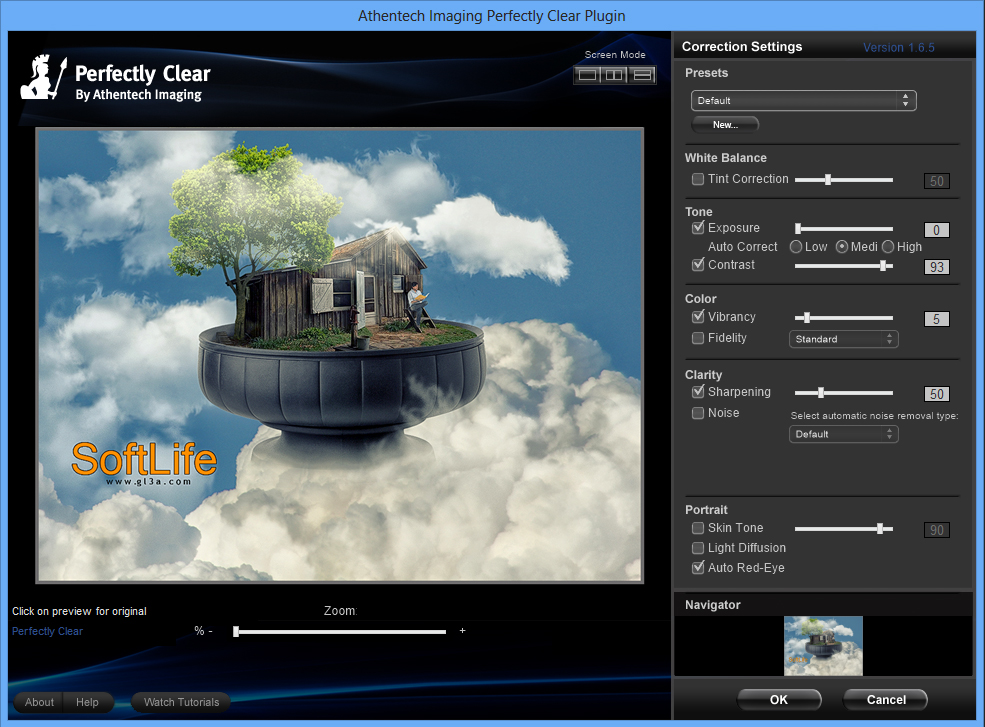The image size is (985, 727).
Task: Enable Light Diffusion checkbox
Action: point(697,548)
